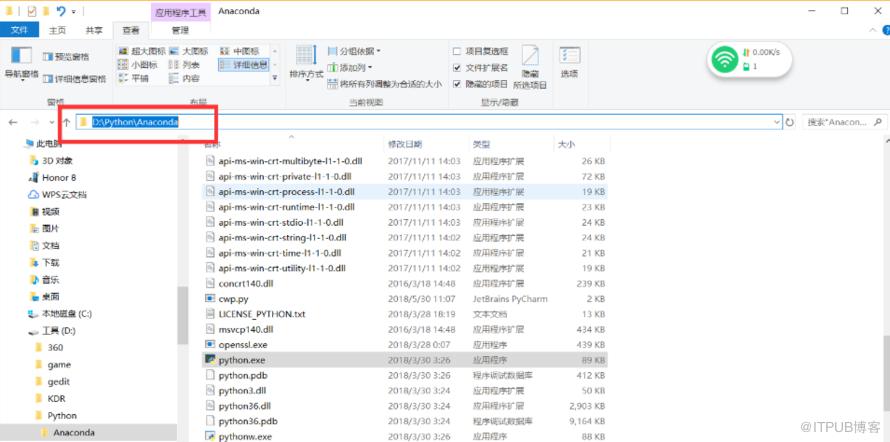The height and width of the screenshot is (442, 890).
Task: Select 超大图标 extra large icons layout
Action: (141, 51)
